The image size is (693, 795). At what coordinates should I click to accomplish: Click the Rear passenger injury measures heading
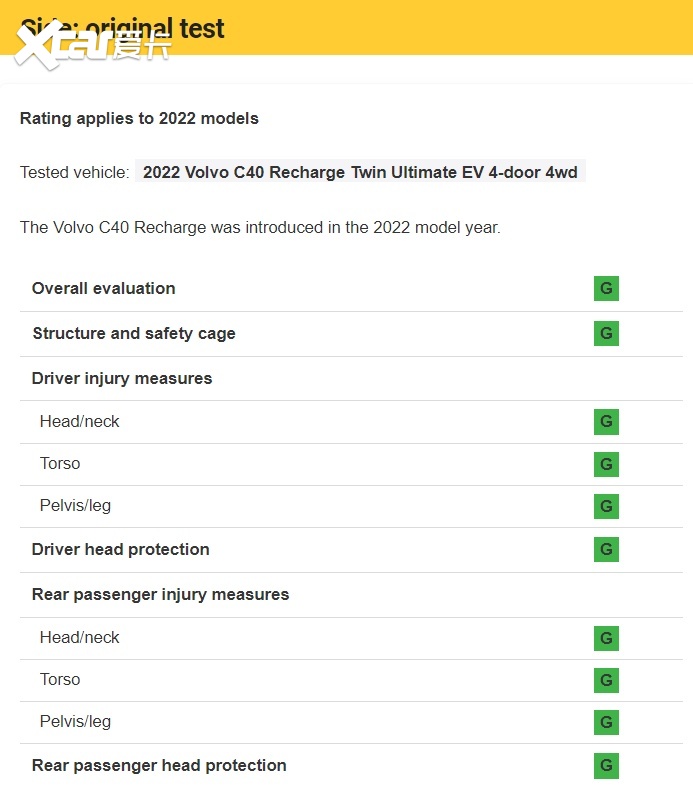(x=160, y=594)
